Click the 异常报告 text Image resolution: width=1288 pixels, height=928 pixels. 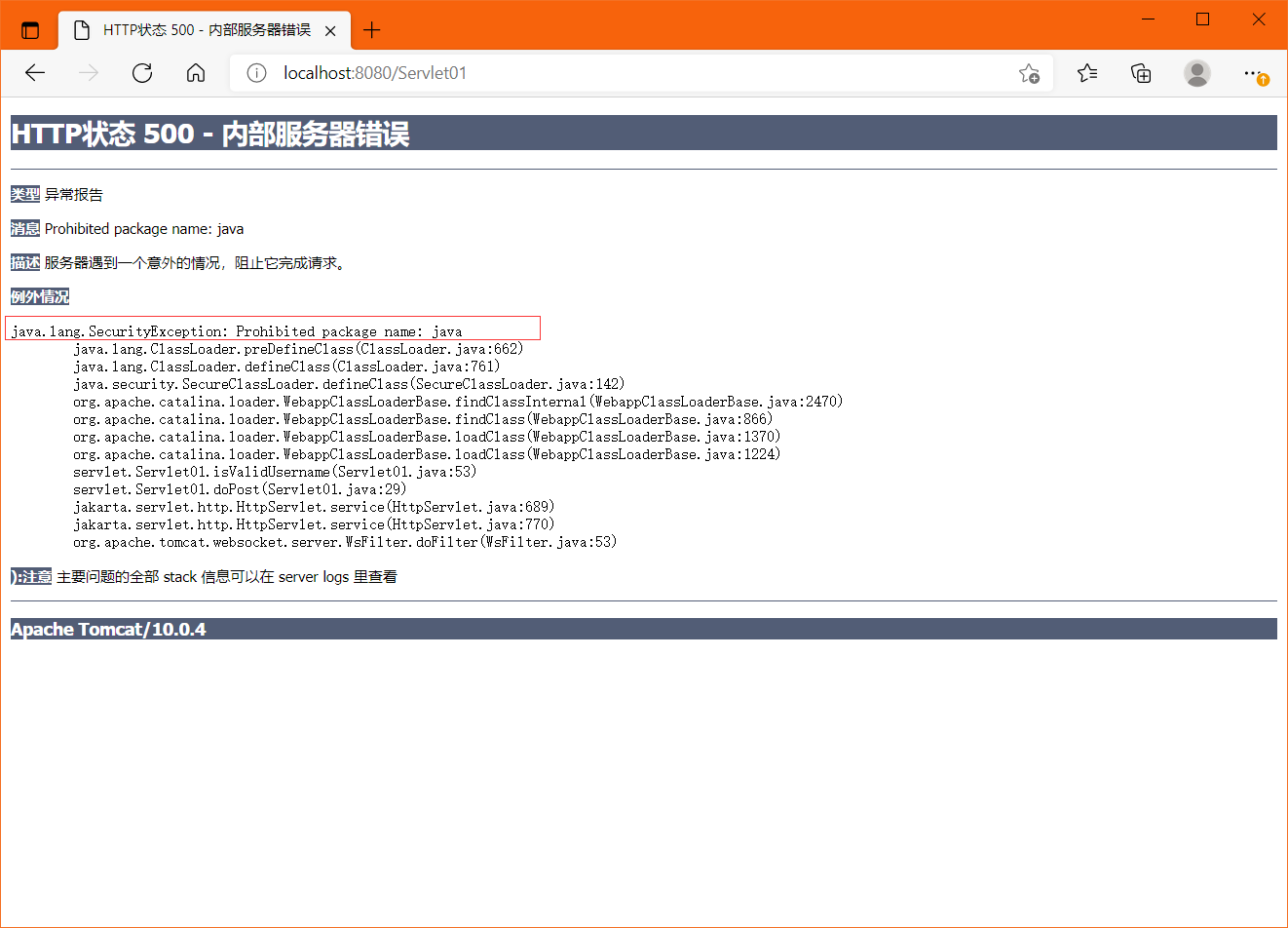(74, 194)
